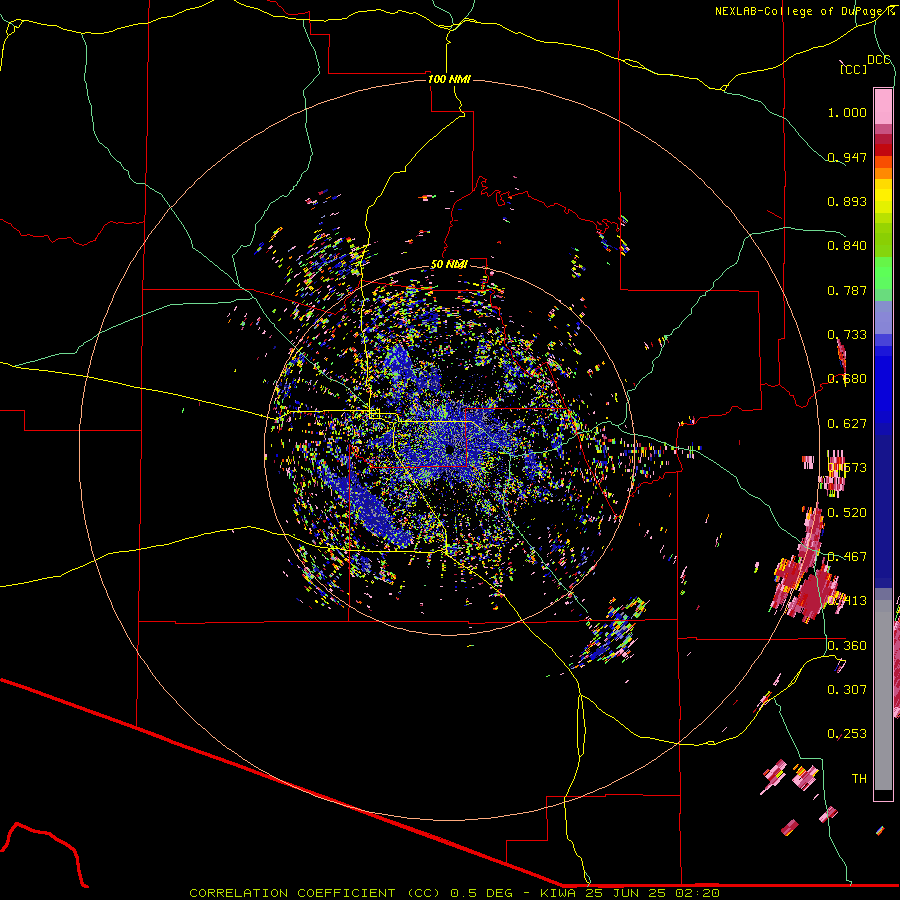The image size is (900, 900).
Task: Select the 0.947 scale value
Action: pos(847,157)
